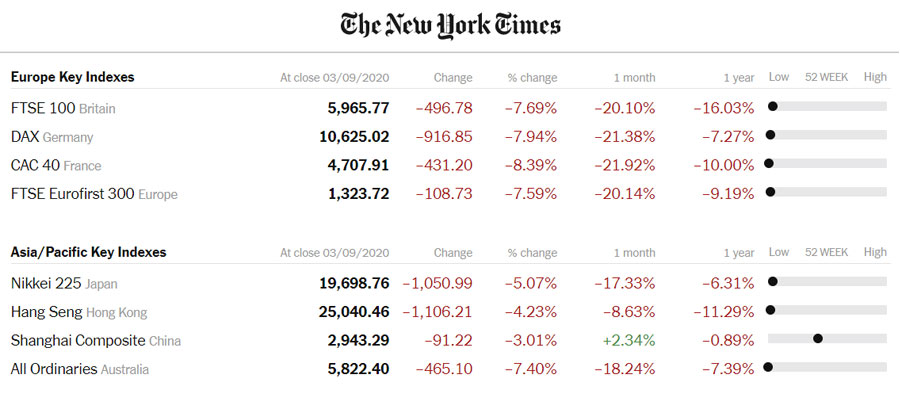
Task: Click Asia/Pacific table '1 year' column header
Action: click(x=739, y=253)
